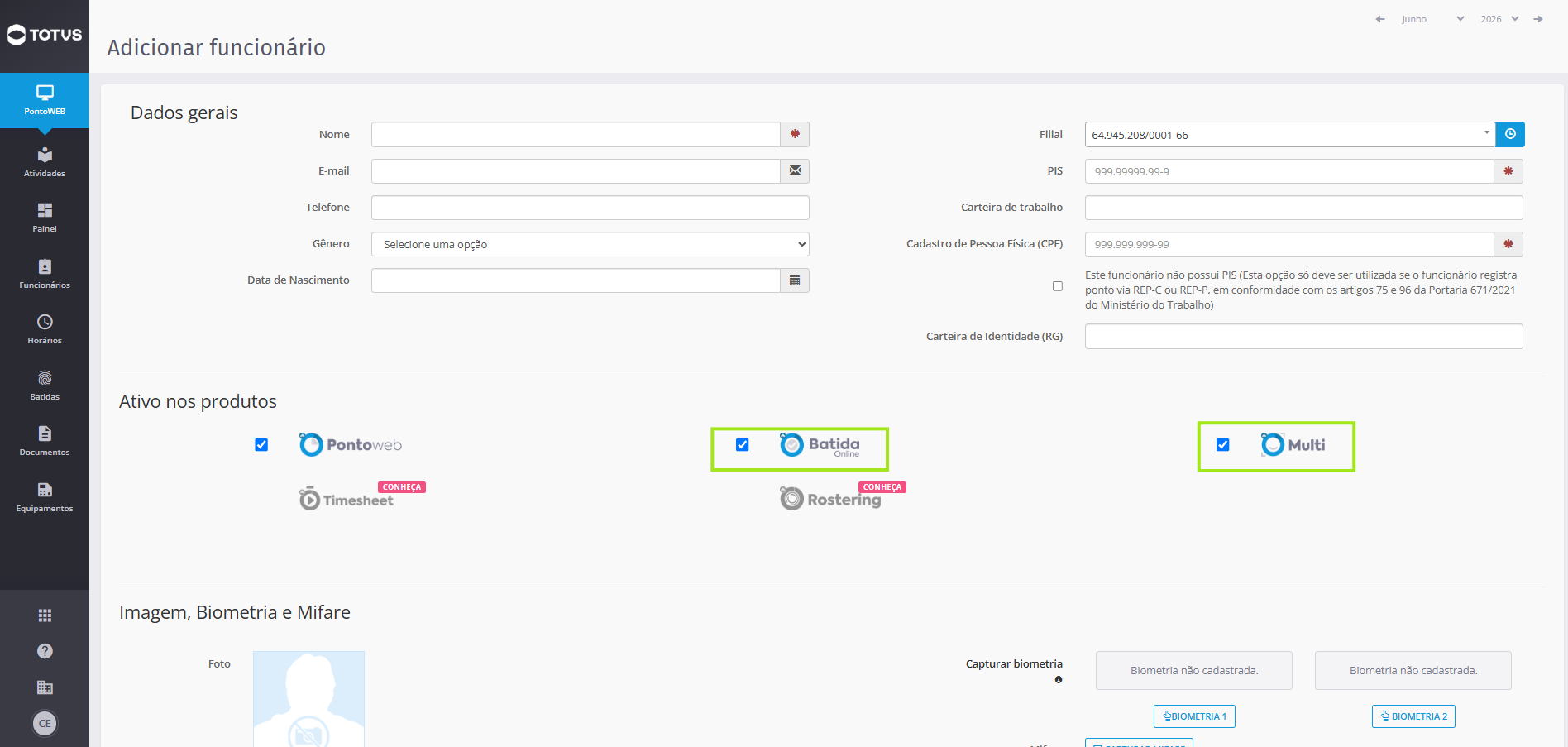Viewport: 1568px width, 747px height.
Task: Navigate to Funcionários
Action: [45, 274]
